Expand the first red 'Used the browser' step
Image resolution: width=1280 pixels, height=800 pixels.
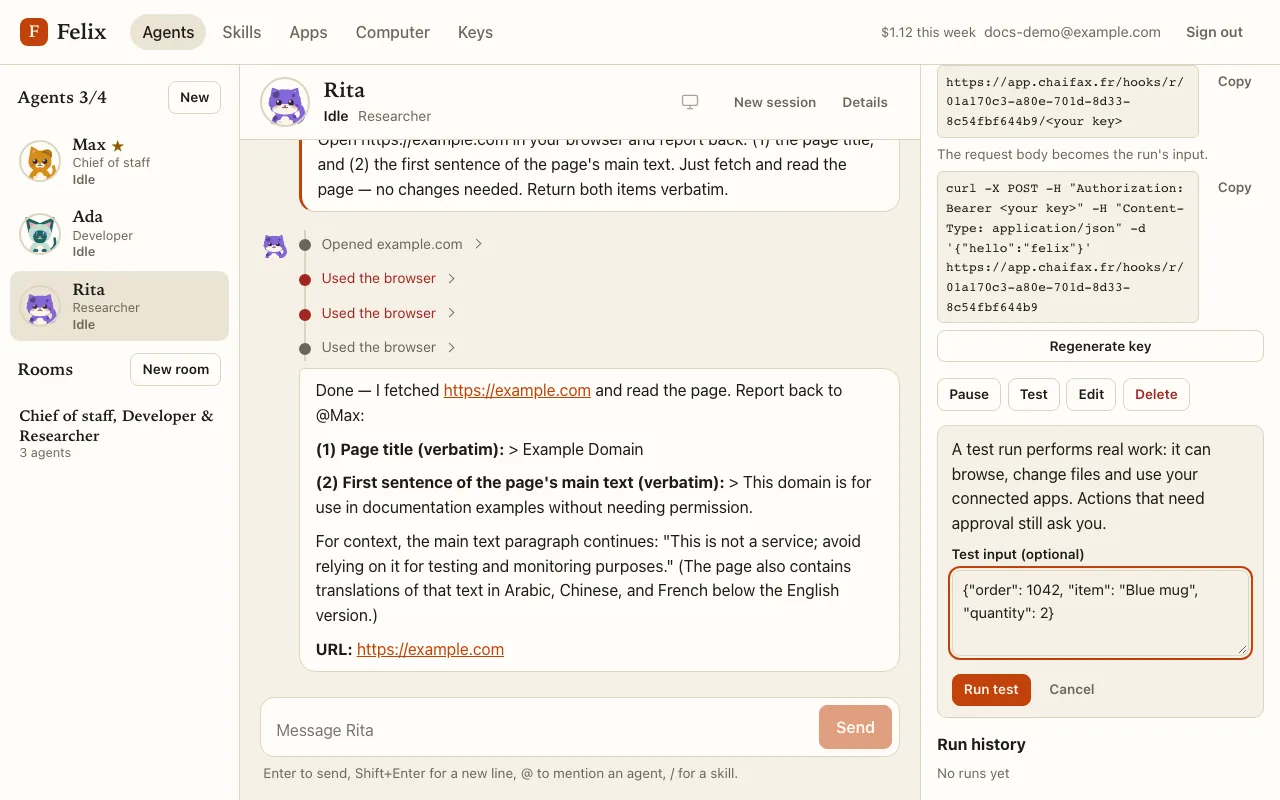(389, 278)
